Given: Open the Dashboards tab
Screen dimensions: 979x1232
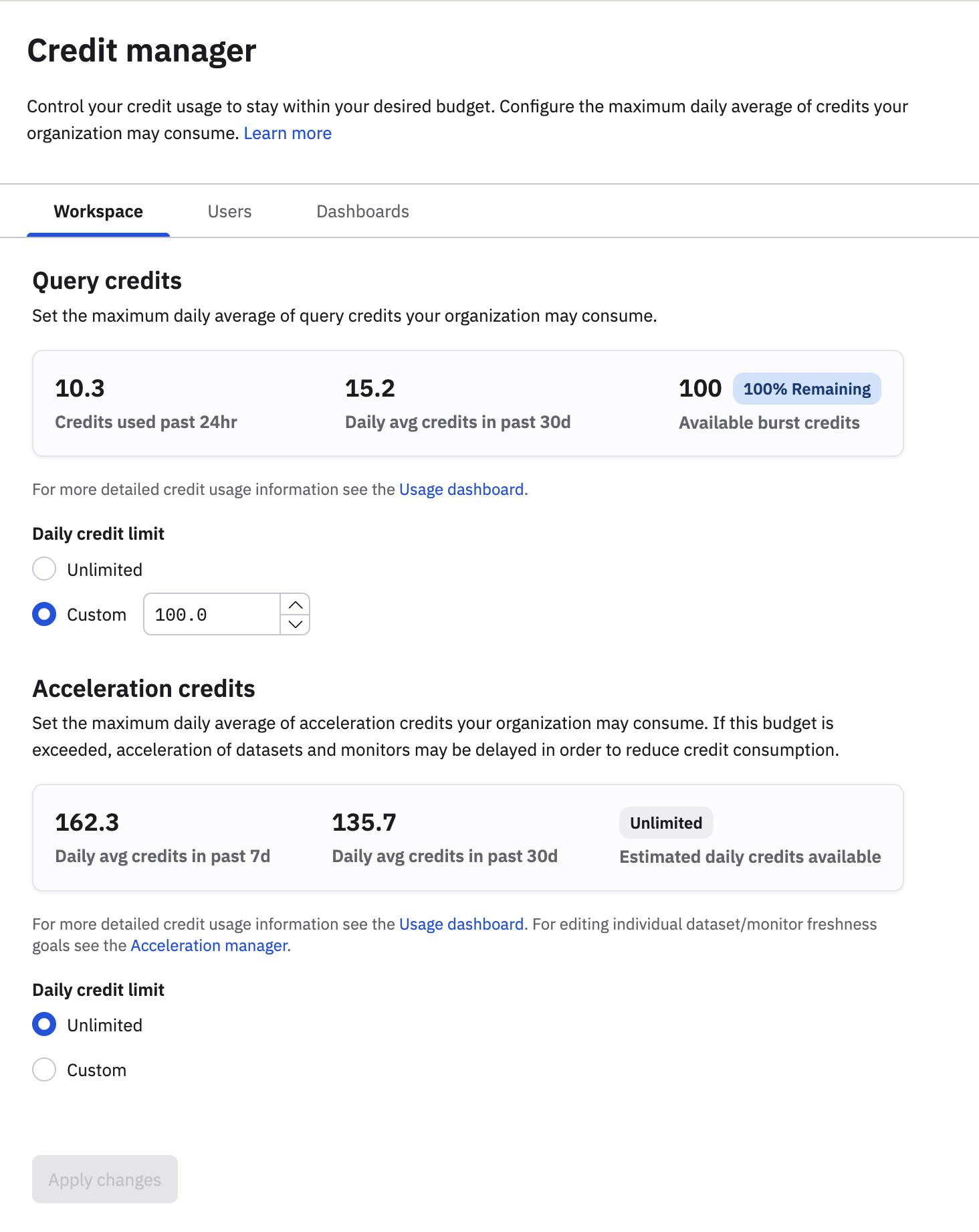Looking at the screenshot, I should click(x=362, y=211).
